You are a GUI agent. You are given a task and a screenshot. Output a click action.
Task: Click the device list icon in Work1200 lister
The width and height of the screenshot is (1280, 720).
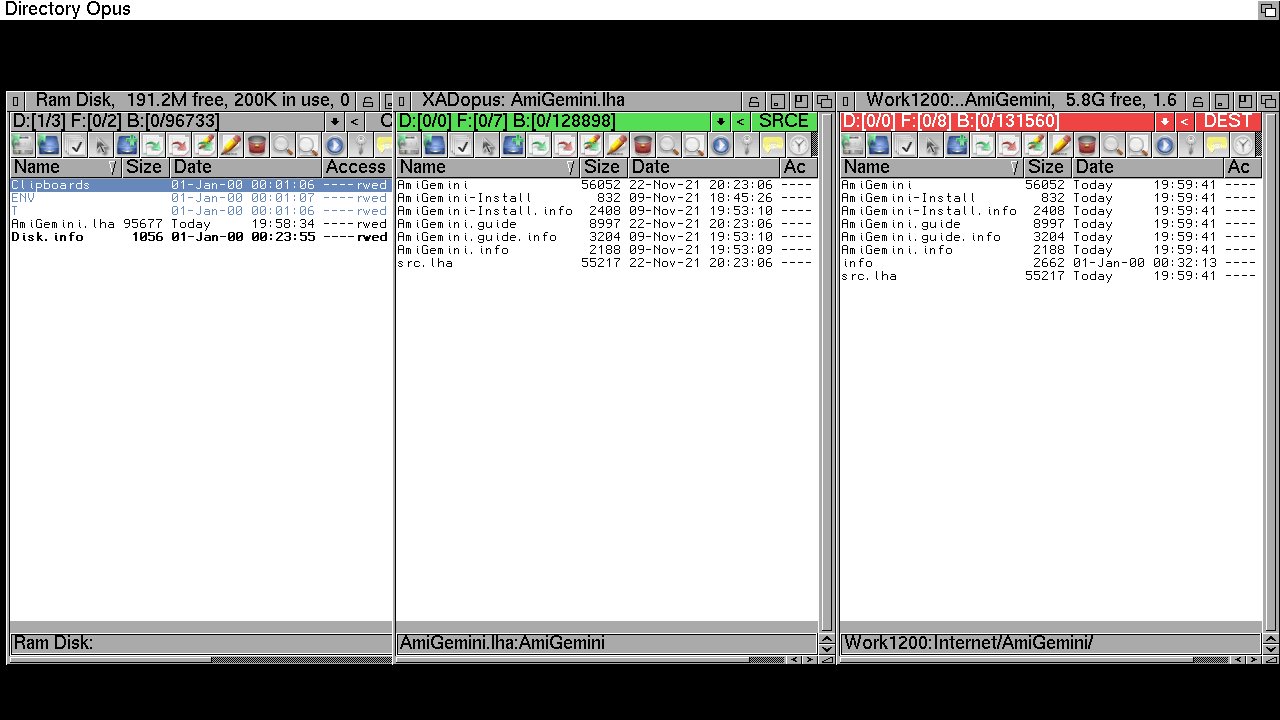(852, 145)
